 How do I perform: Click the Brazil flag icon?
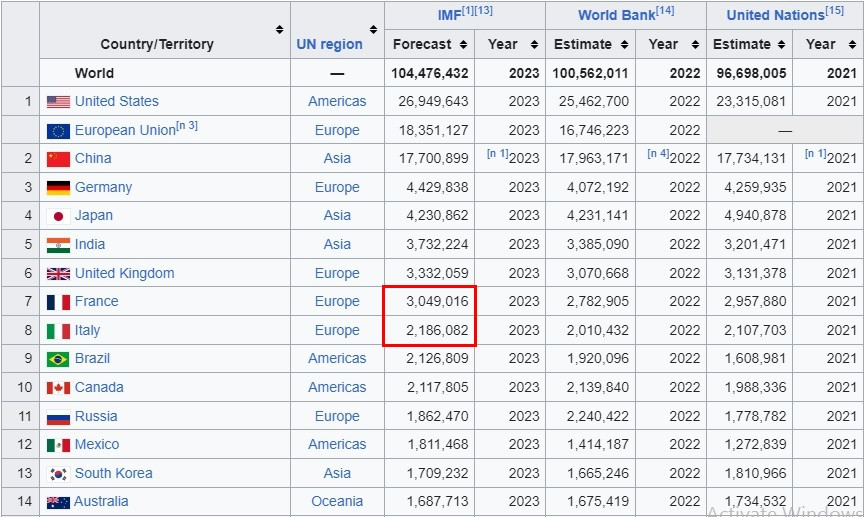[x=58, y=359]
